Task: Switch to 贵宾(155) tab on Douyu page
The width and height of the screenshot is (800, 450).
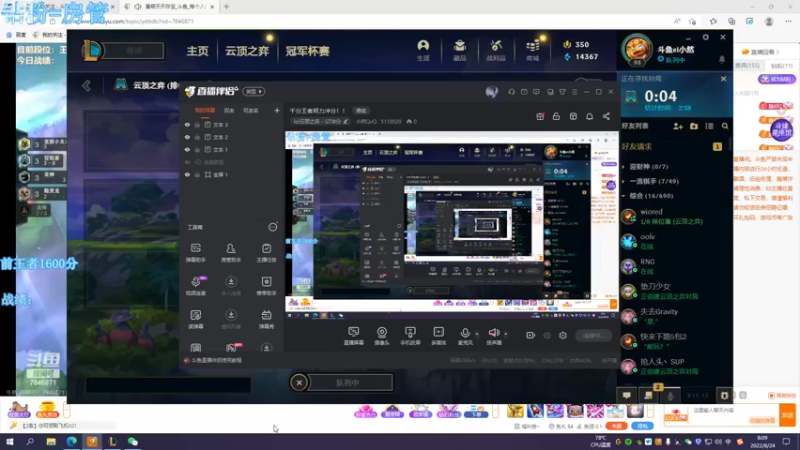Action: pyautogui.click(x=747, y=66)
